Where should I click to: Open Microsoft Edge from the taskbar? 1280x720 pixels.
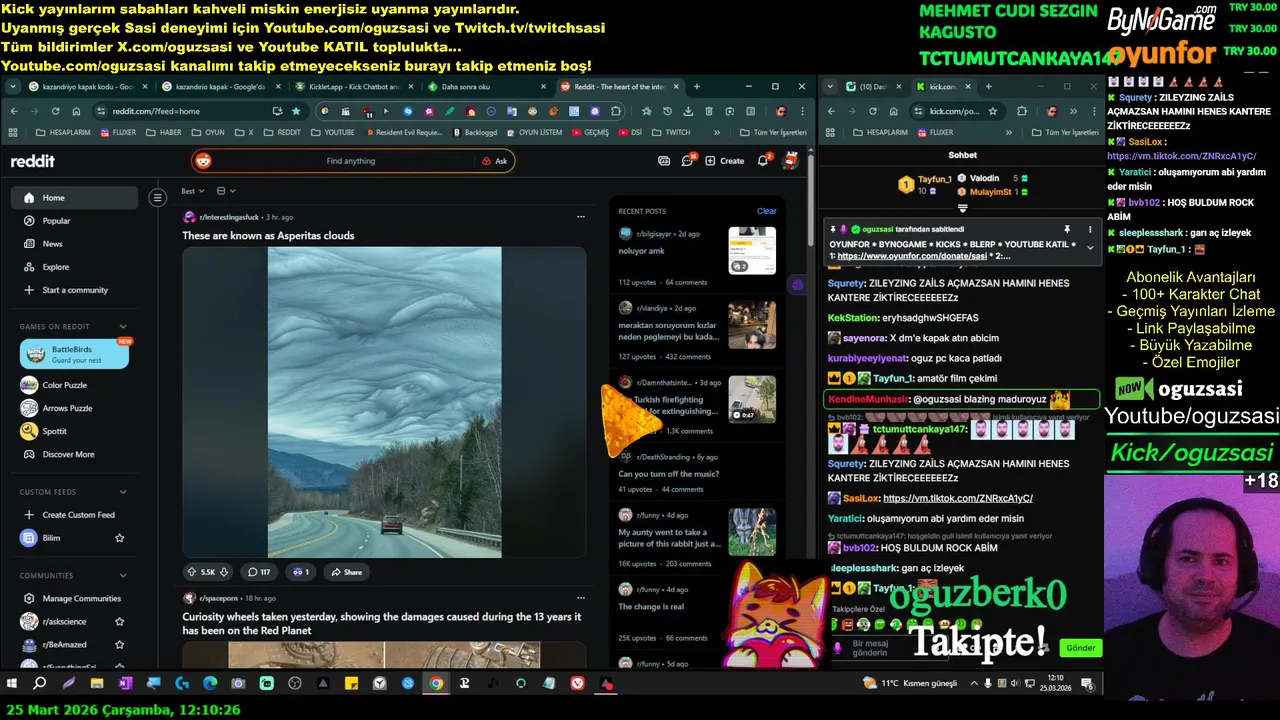pos(210,684)
